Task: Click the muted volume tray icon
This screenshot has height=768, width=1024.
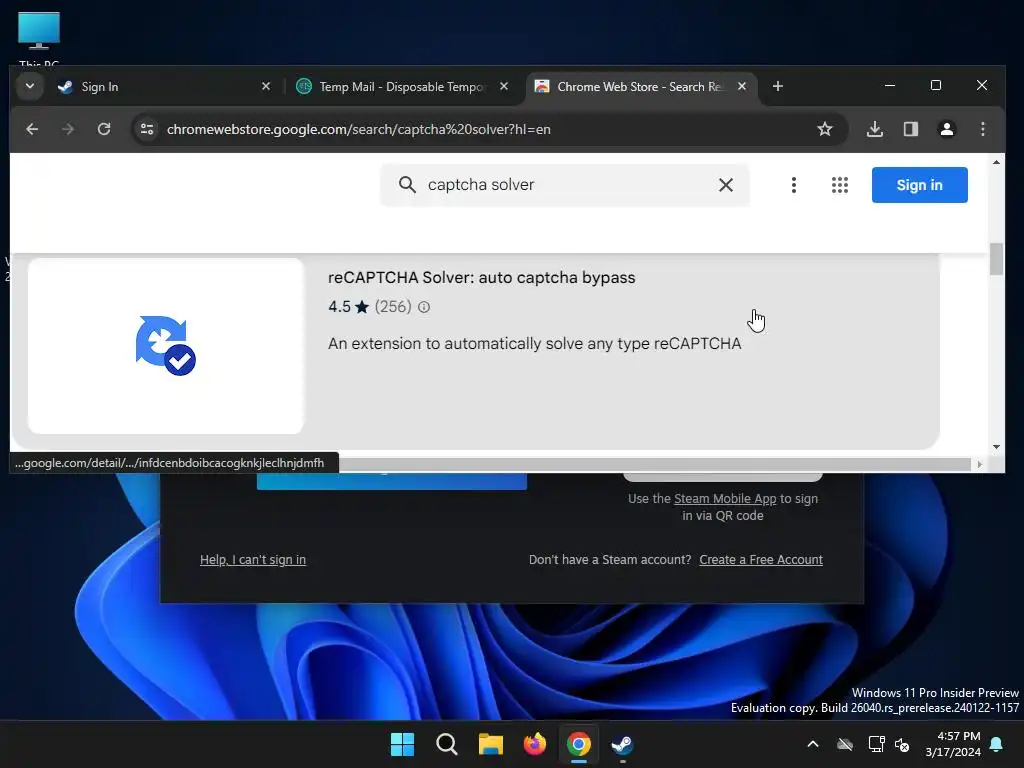Action: [x=903, y=744]
